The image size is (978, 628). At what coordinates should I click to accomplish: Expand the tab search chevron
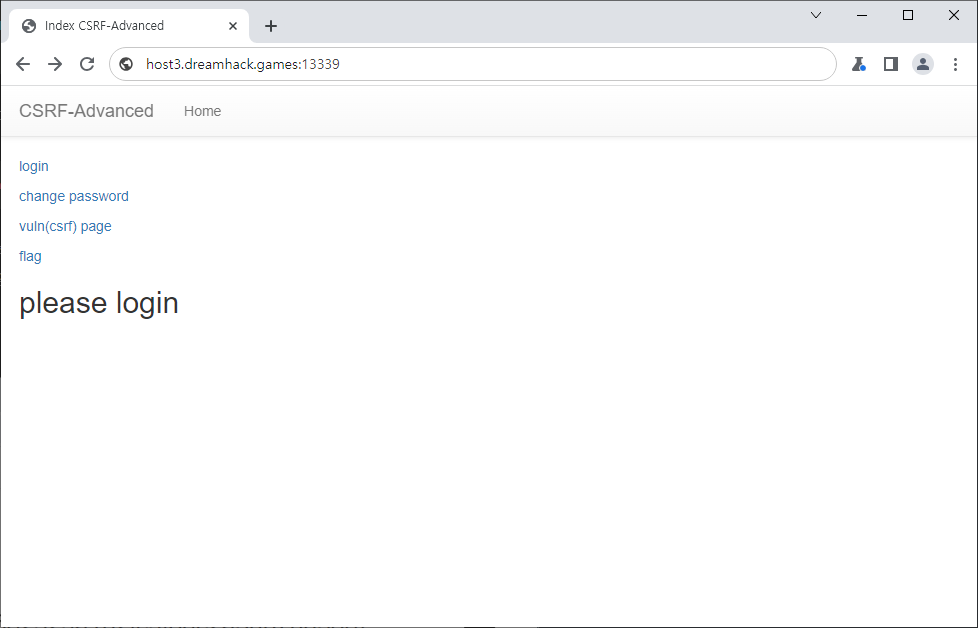[816, 15]
